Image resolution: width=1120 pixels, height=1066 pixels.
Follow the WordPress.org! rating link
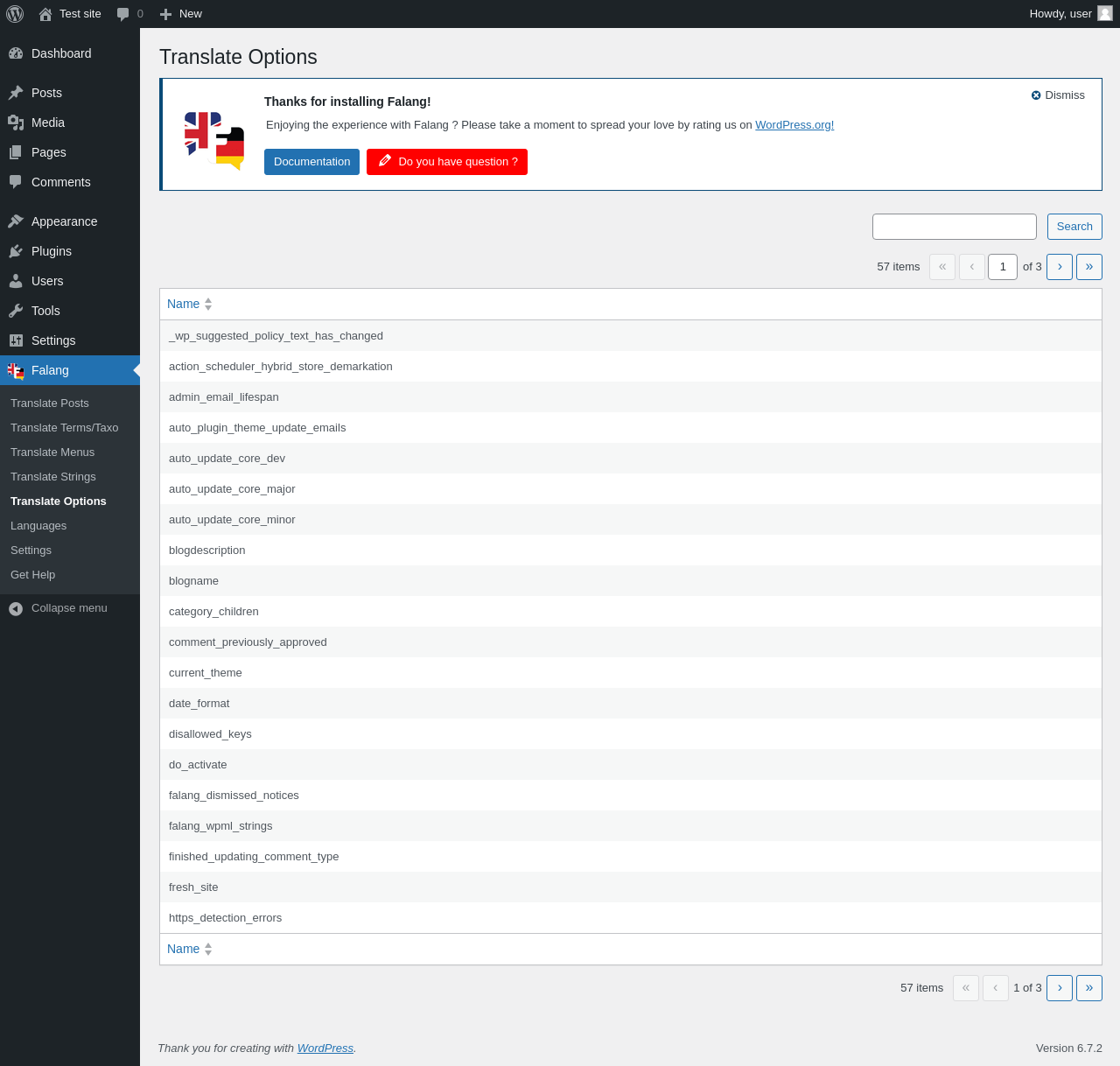(x=794, y=124)
